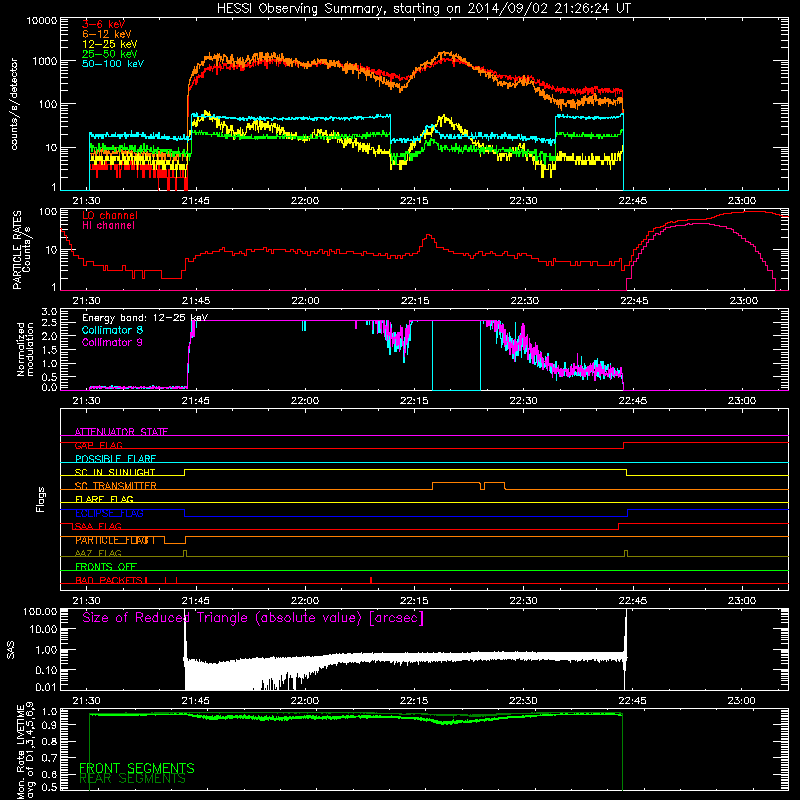The width and height of the screenshot is (800, 800).
Task: Click the BAD PACKETS flag label
Action: click(x=111, y=581)
